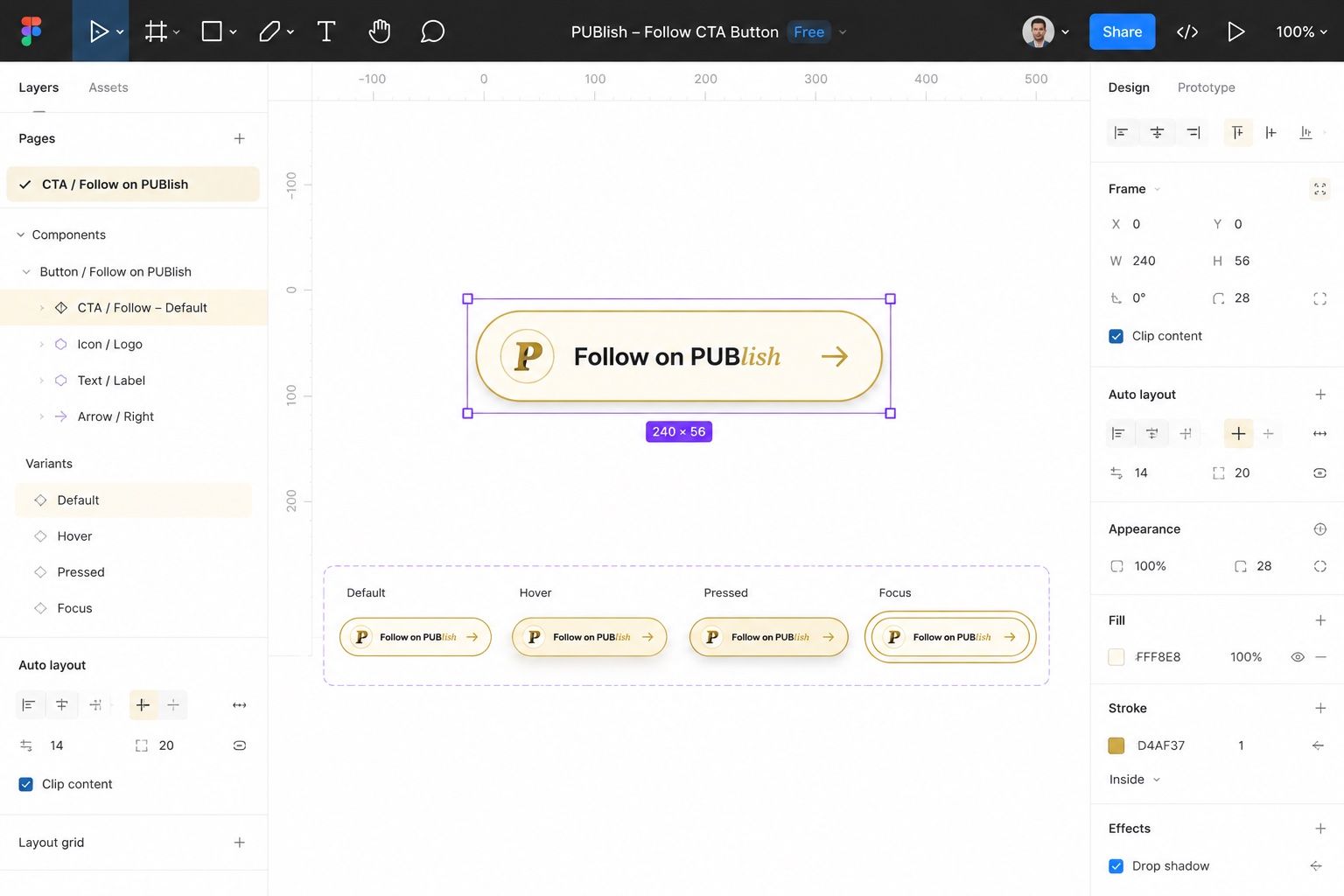Click the Focus variant button on canvas
The image size is (1344, 896).
(x=950, y=637)
